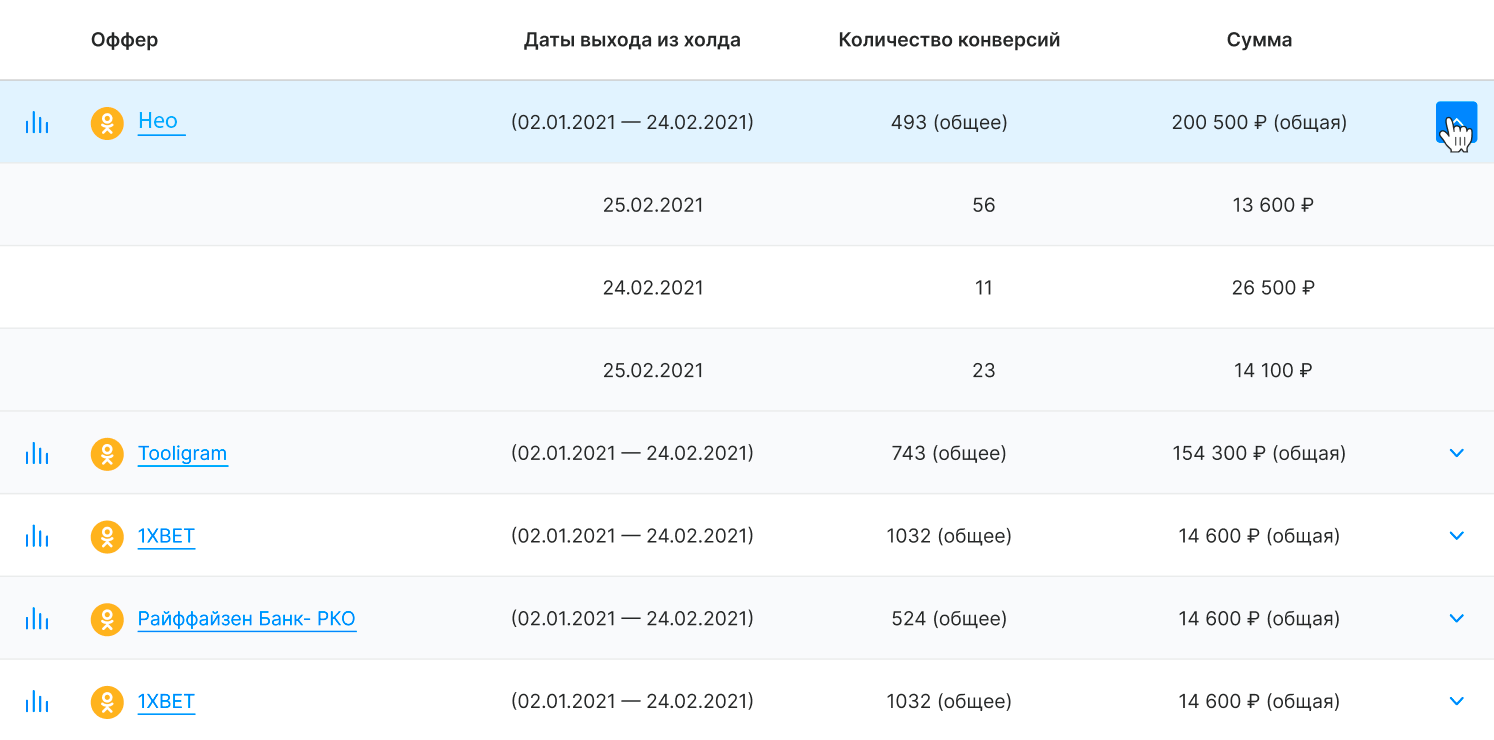Open the Tooligram offer link
The height and width of the screenshot is (740, 1494).
pos(182,453)
